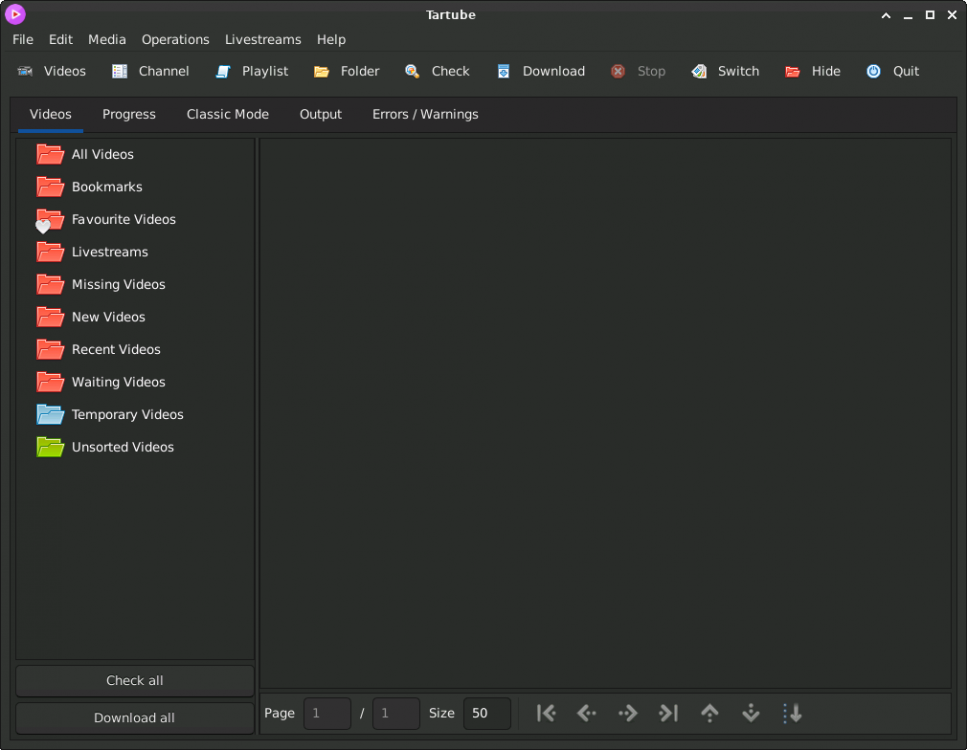Click the Add Playlist toolbar icon
The image size is (967, 750).
pos(223,72)
